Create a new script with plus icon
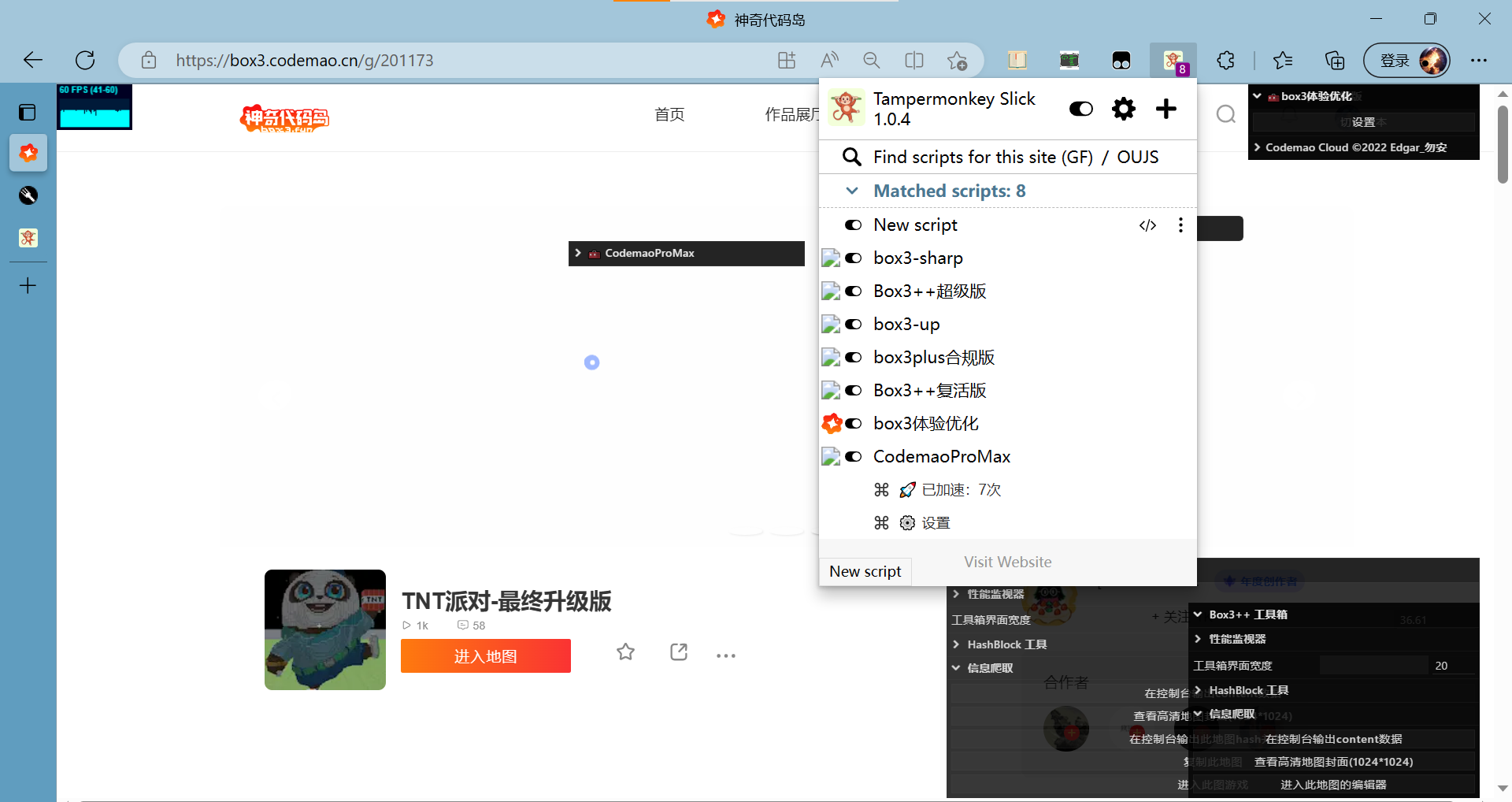This screenshot has height=802, width=1512. tap(1166, 109)
